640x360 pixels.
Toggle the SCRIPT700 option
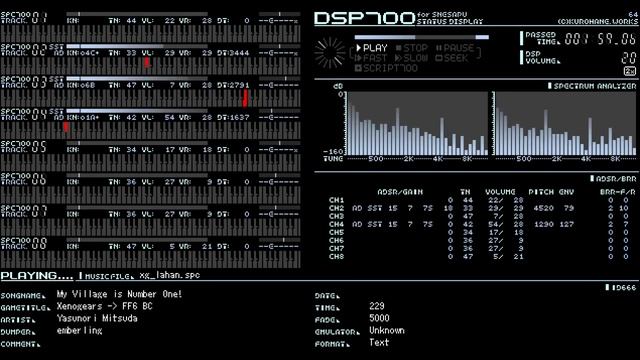tap(386, 68)
